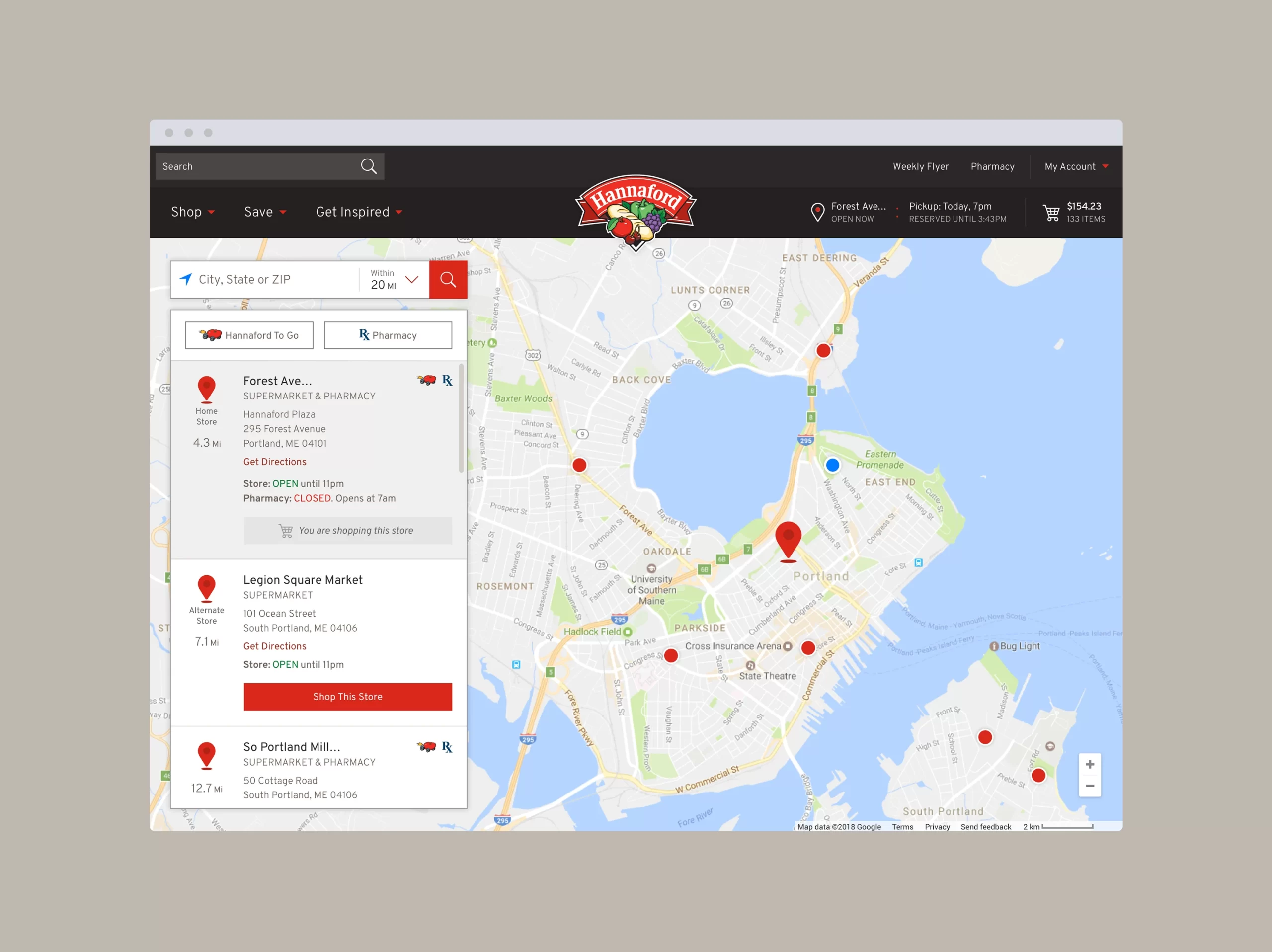The width and height of the screenshot is (1272, 952).
Task: Open the Terms link on map
Action: coord(902,827)
